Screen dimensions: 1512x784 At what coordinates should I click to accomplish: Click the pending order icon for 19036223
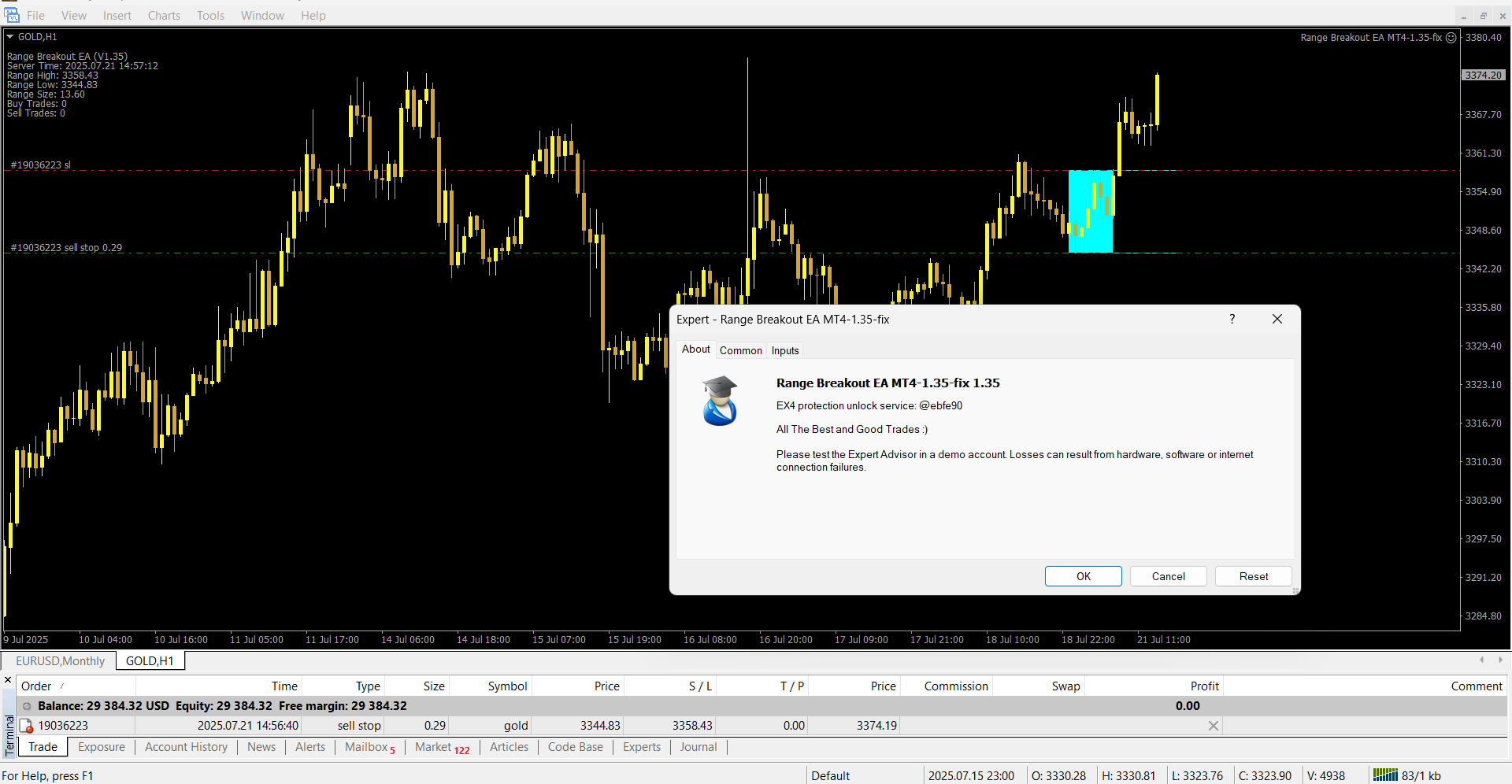click(26, 726)
